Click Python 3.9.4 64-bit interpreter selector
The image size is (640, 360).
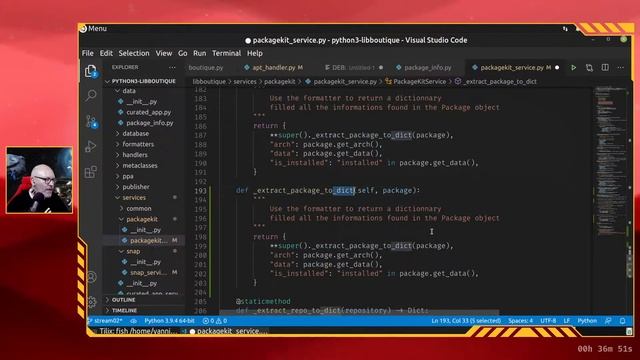(169, 321)
